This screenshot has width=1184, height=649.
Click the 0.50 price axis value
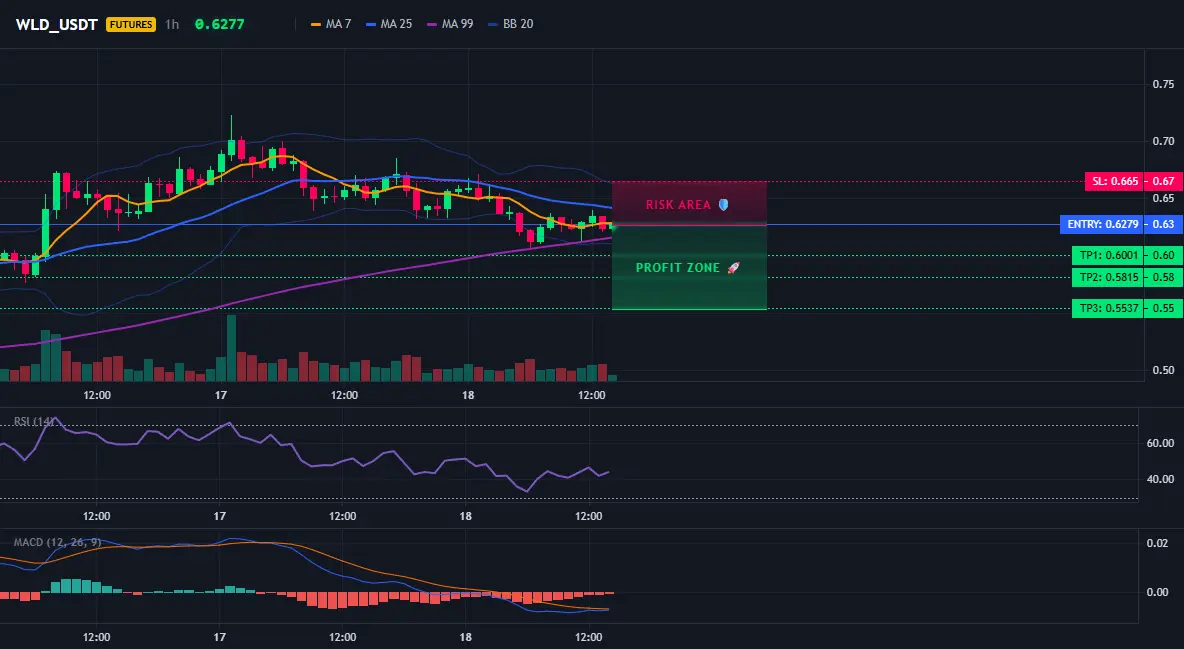click(x=1164, y=370)
